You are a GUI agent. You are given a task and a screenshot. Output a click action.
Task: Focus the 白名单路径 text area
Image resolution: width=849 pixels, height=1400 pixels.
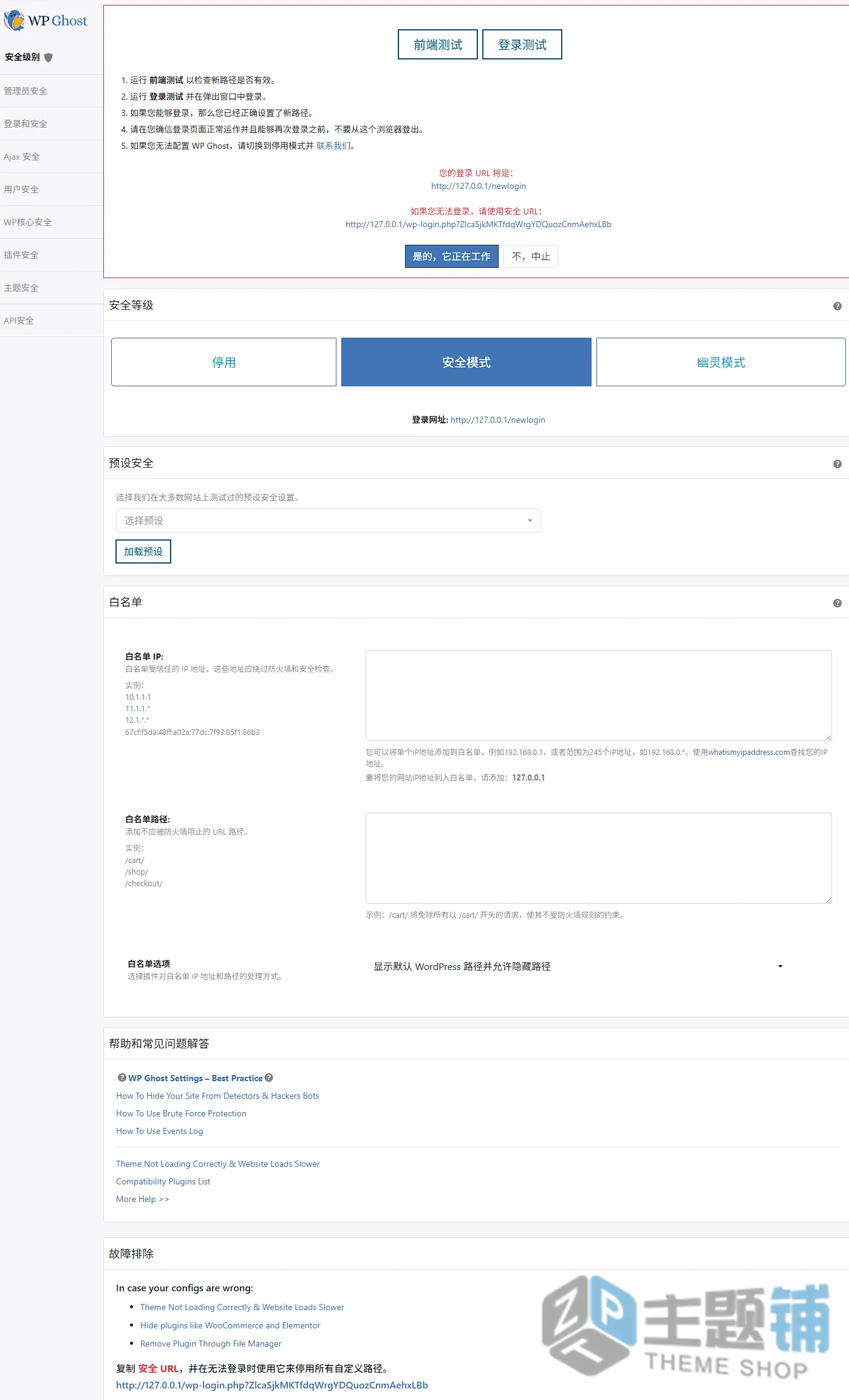[x=599, y=858]
